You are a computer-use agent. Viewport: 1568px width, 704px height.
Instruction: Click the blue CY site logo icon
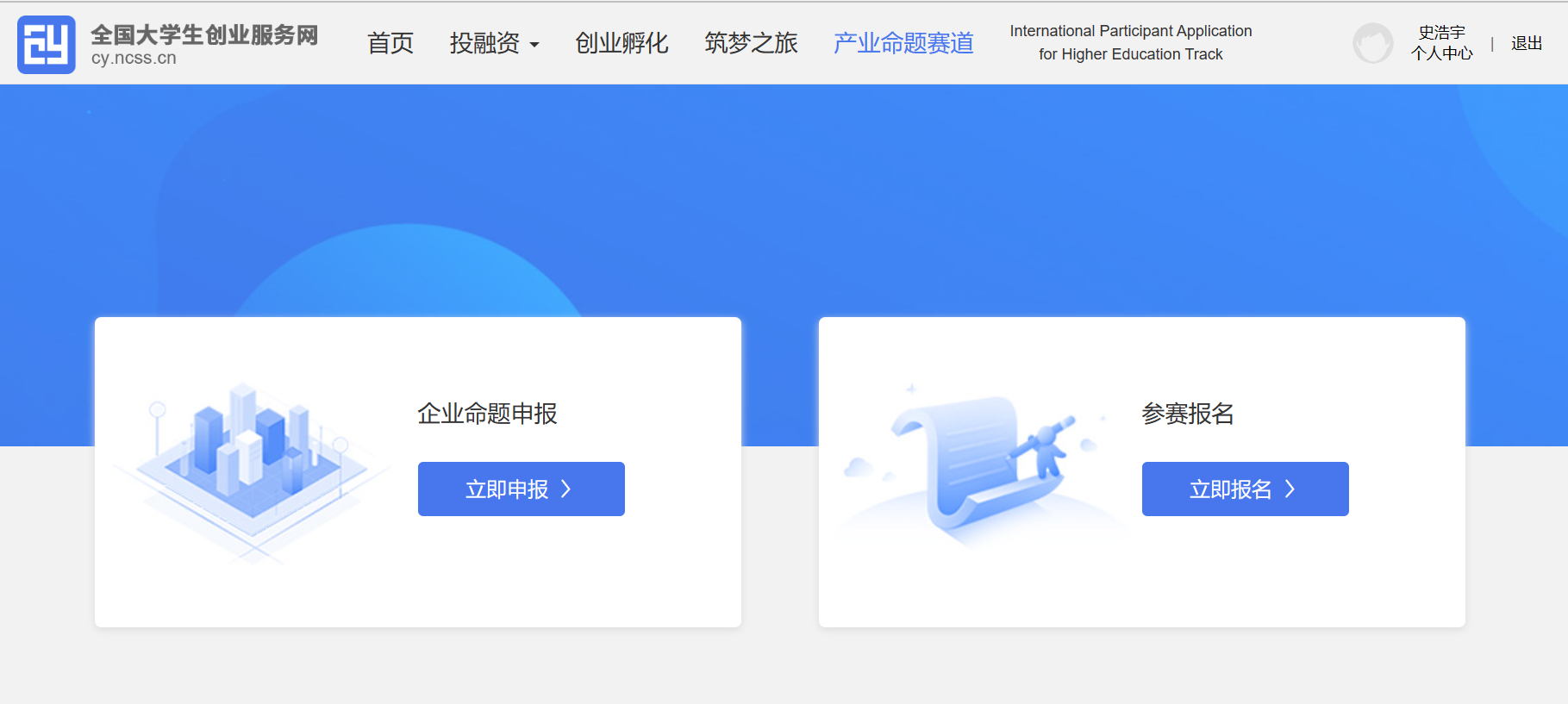point(47,45)
